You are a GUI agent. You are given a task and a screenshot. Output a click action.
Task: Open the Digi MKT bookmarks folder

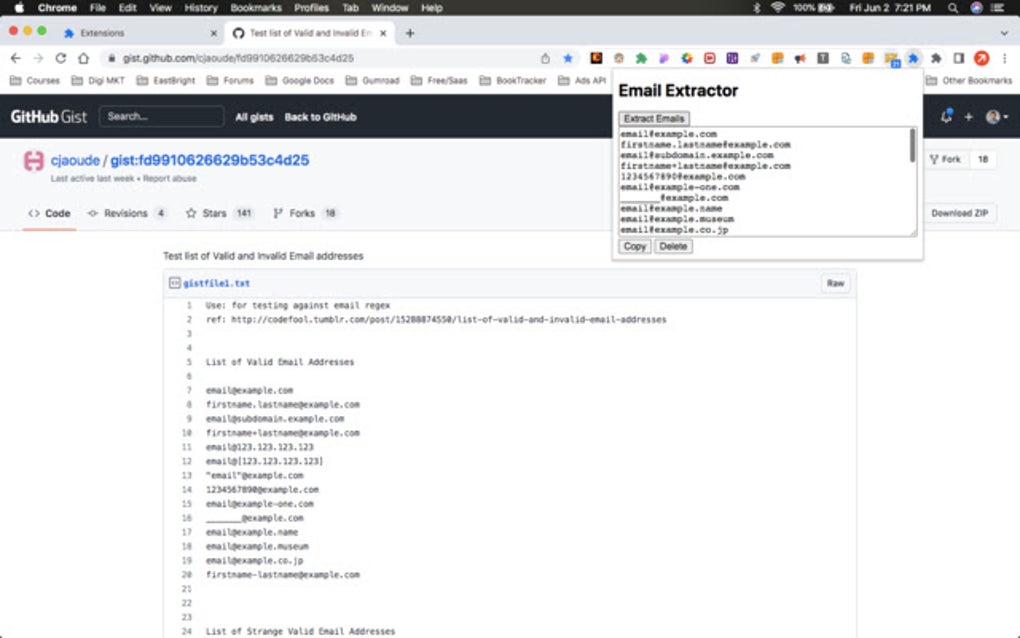[98, 81]
